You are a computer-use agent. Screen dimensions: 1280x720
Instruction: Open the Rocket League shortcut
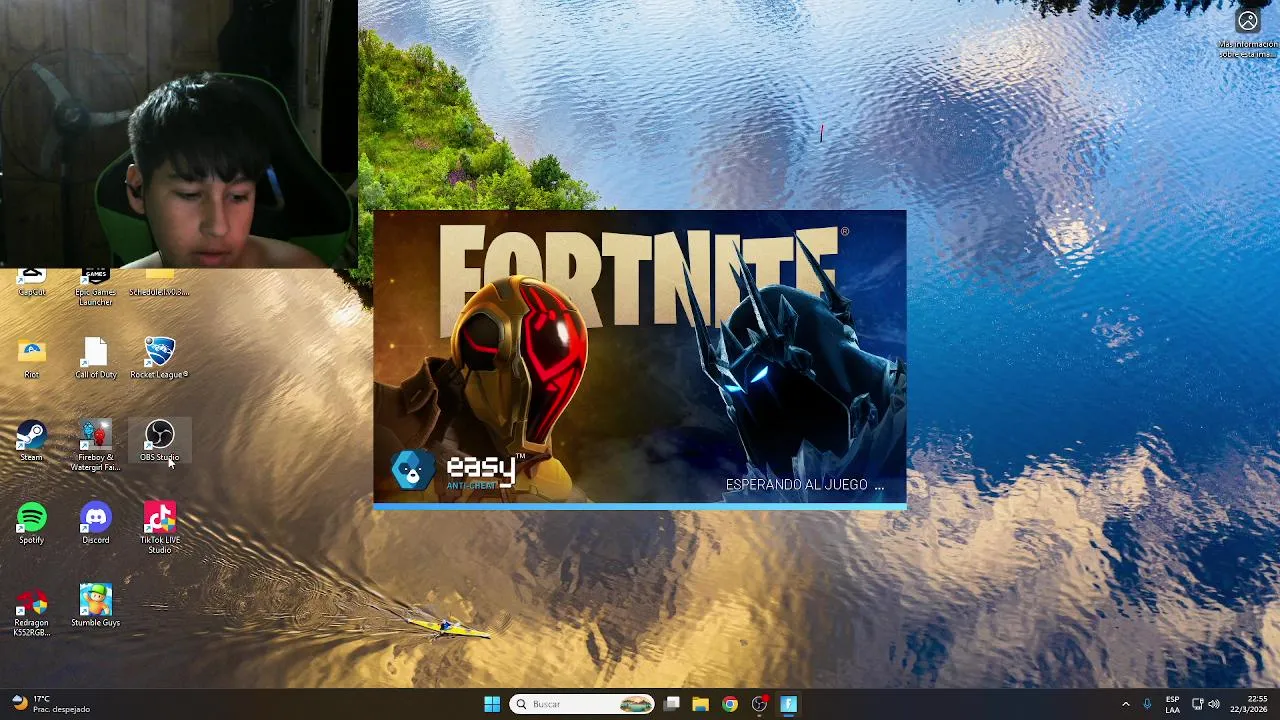click(159, 358)
